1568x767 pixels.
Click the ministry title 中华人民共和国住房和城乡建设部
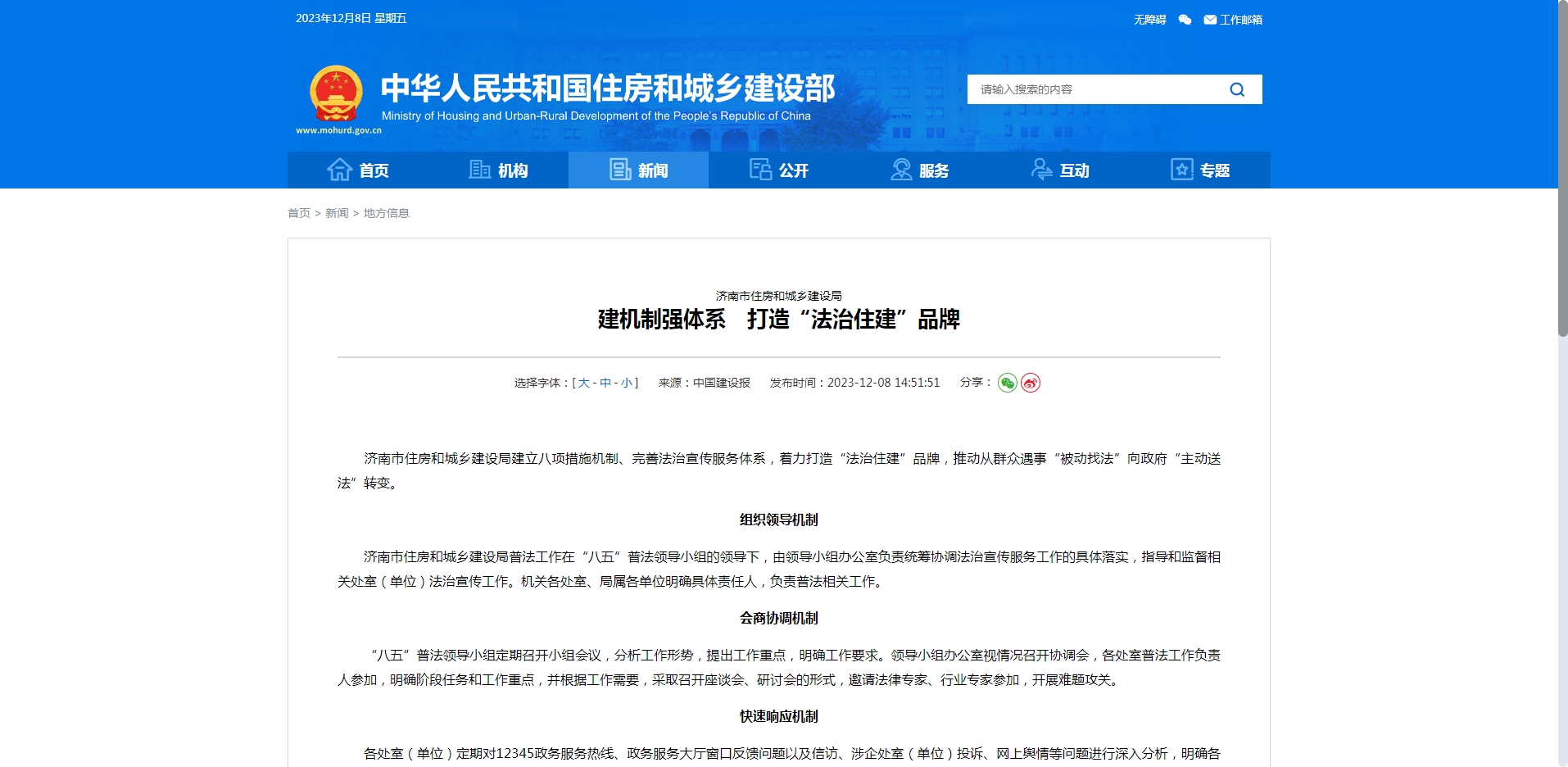coord(608,88)
